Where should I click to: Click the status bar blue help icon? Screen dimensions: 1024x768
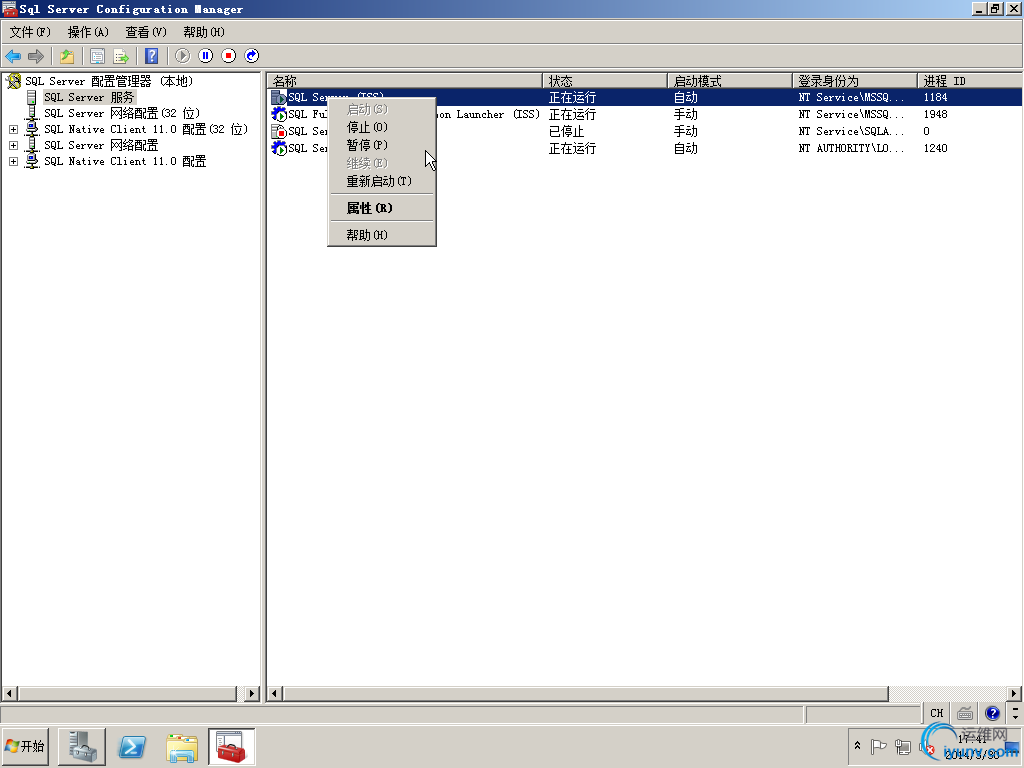click(x=992, y=713)
